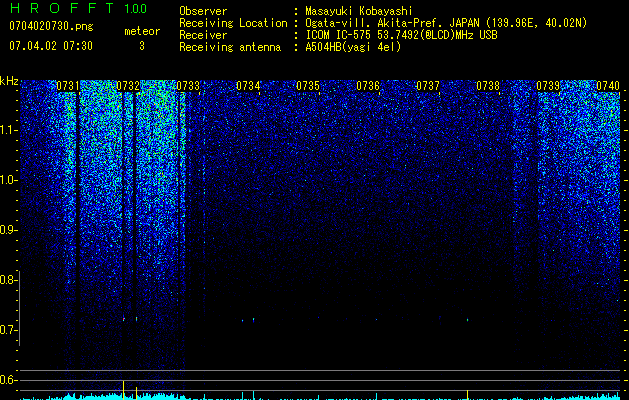Click the date stamp 07.04.02 07:30
The width and height of the screenshot is (629, 400).
tap(51, 46)
